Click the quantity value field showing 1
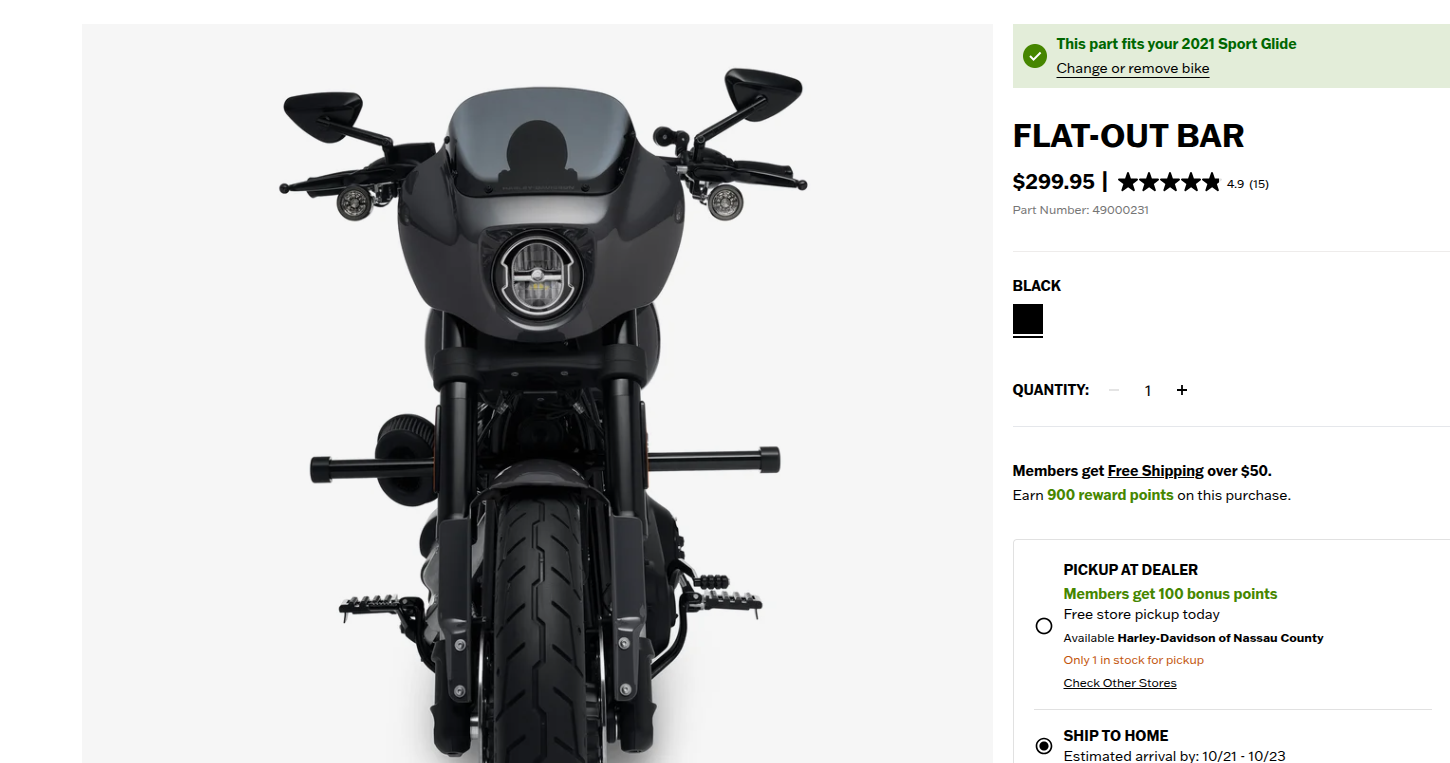Screen dimensions: 1450x763 1148,391
